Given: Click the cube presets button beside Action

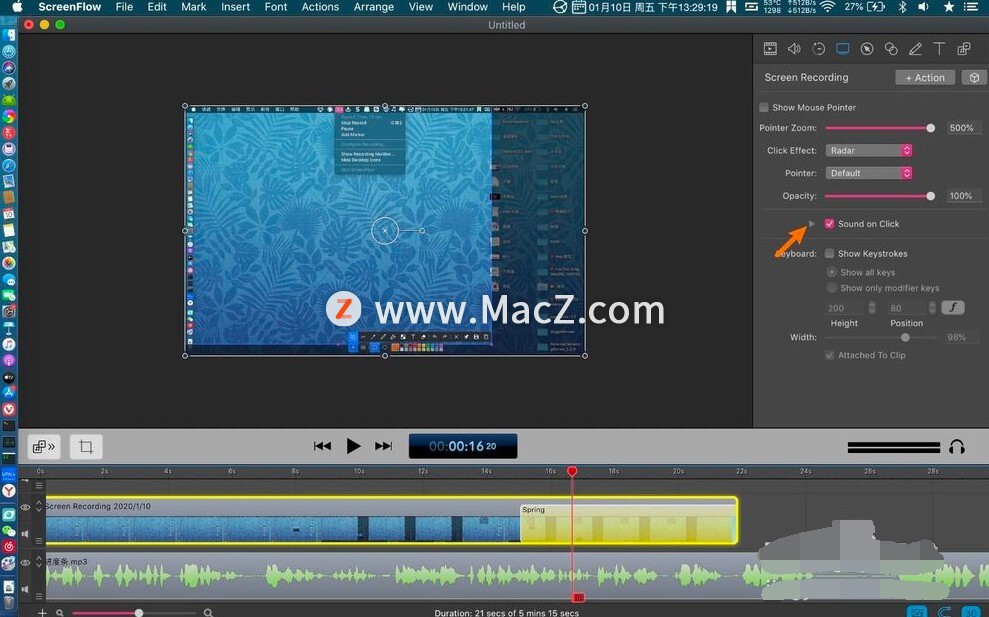Looking at the screenshot, I should (x=974, y=78).
